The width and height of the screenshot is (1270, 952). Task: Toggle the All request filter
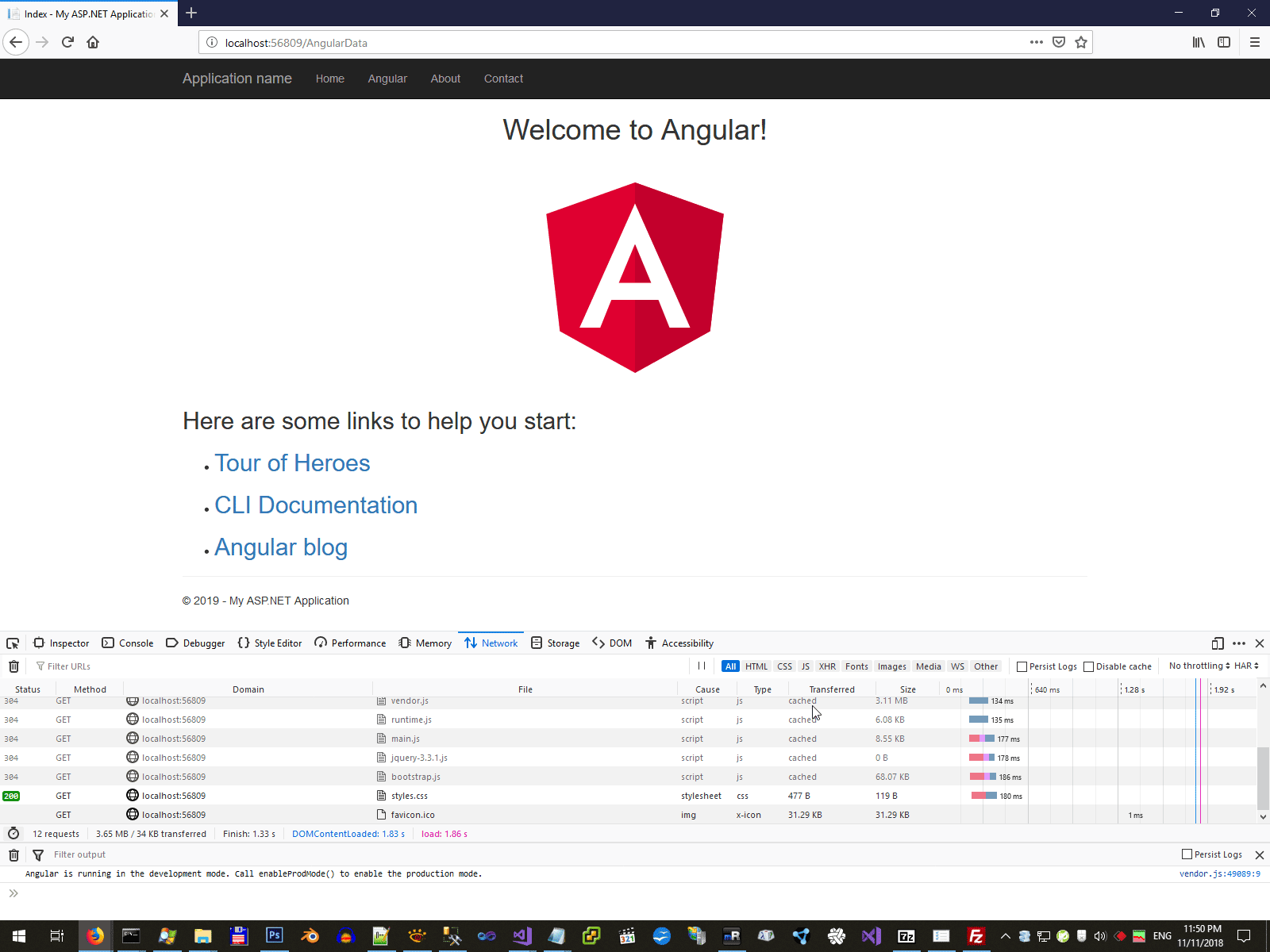coord(731,666)
